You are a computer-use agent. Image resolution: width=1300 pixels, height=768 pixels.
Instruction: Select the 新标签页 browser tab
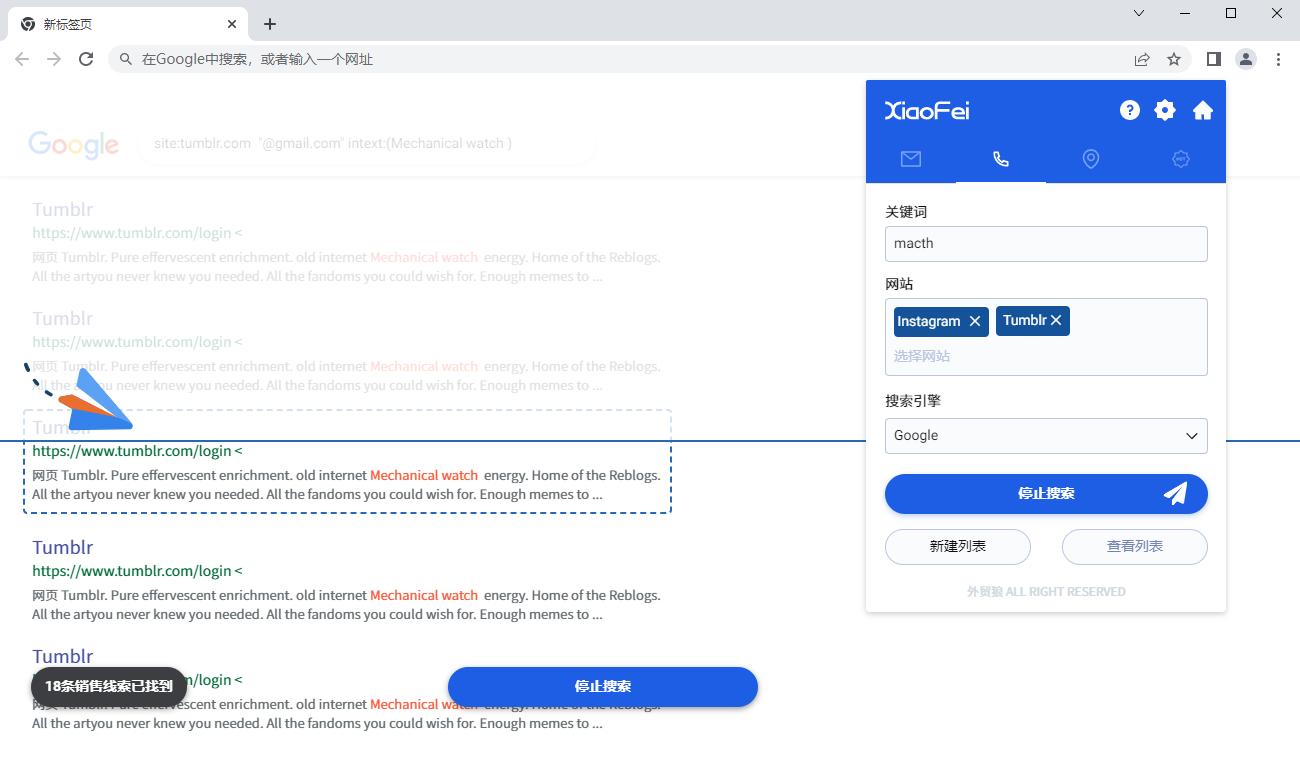(x=130, y=24)
